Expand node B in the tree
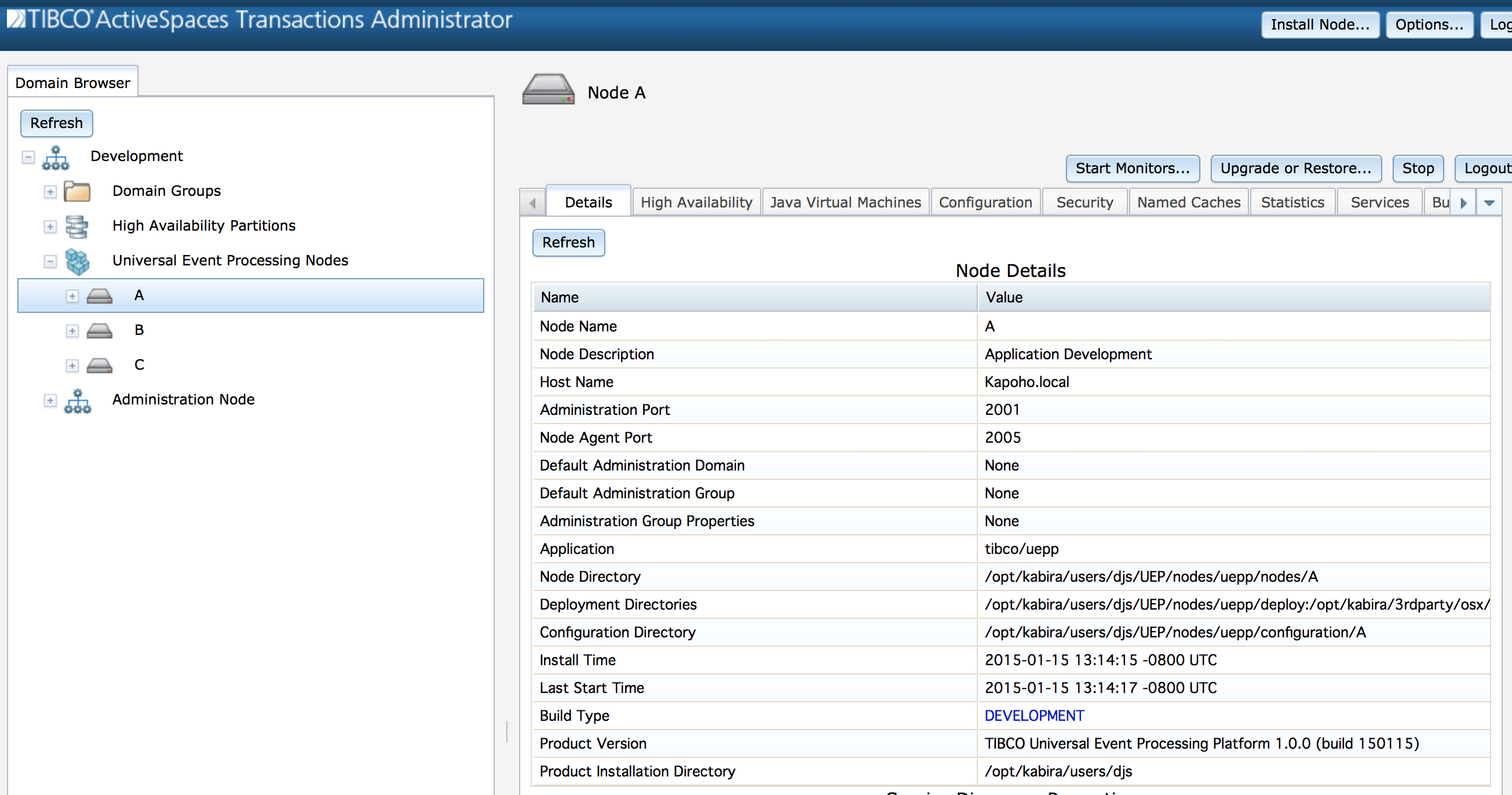This screenshot has height=795, width=1512. 72,330
